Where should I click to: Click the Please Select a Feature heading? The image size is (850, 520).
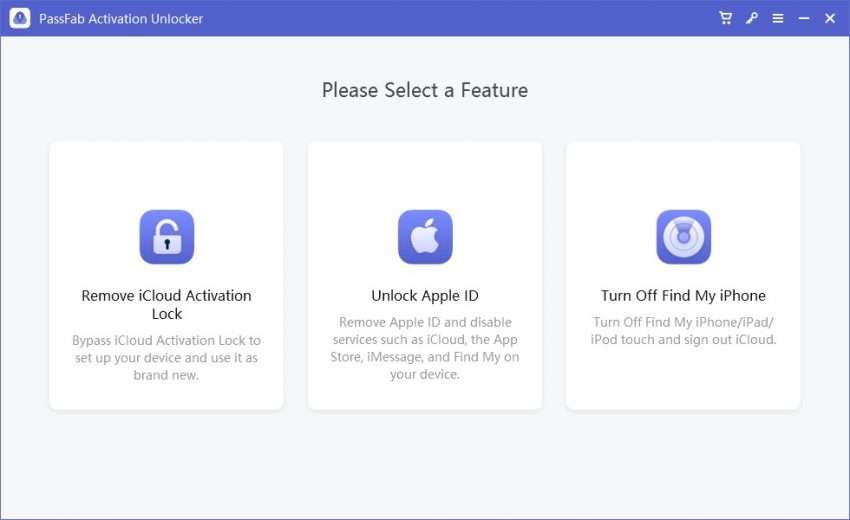(425, 90)
